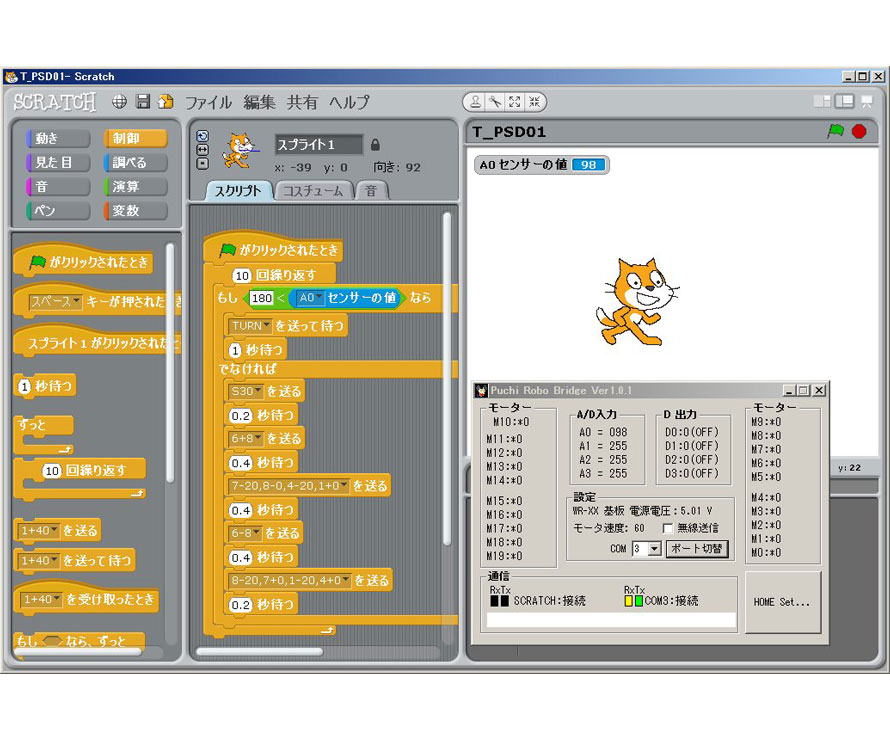
Task: Open the 編集 menu
Action: click(x=259, y=102)
